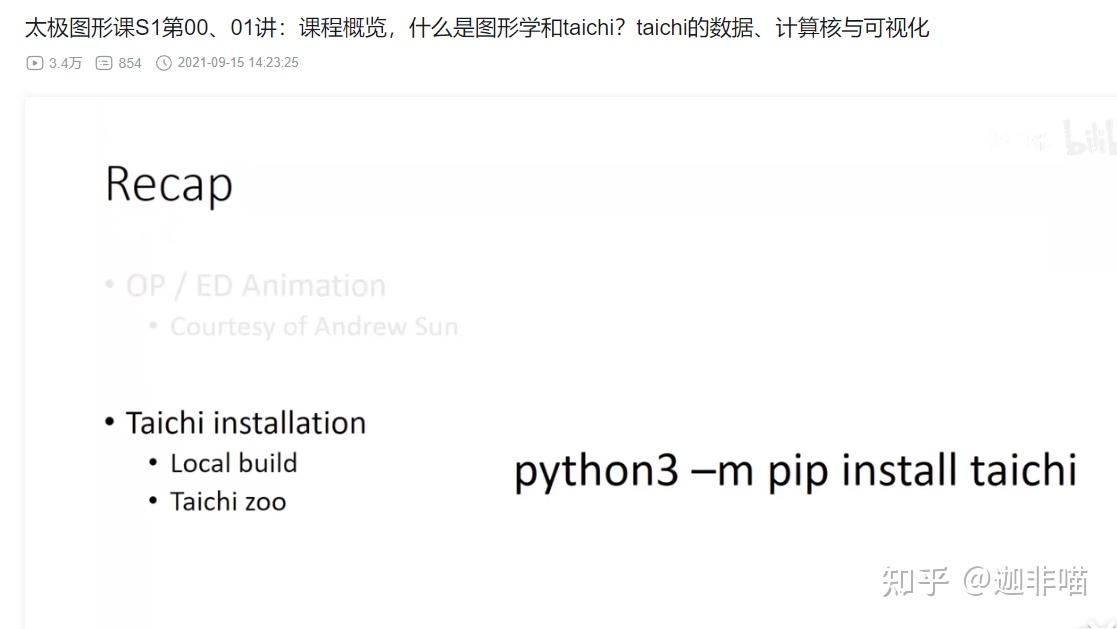1117x629 pixels.
Task: Click the @迦非喵 author watermark
Action: pyautogui.click(x=1025, y=580)
